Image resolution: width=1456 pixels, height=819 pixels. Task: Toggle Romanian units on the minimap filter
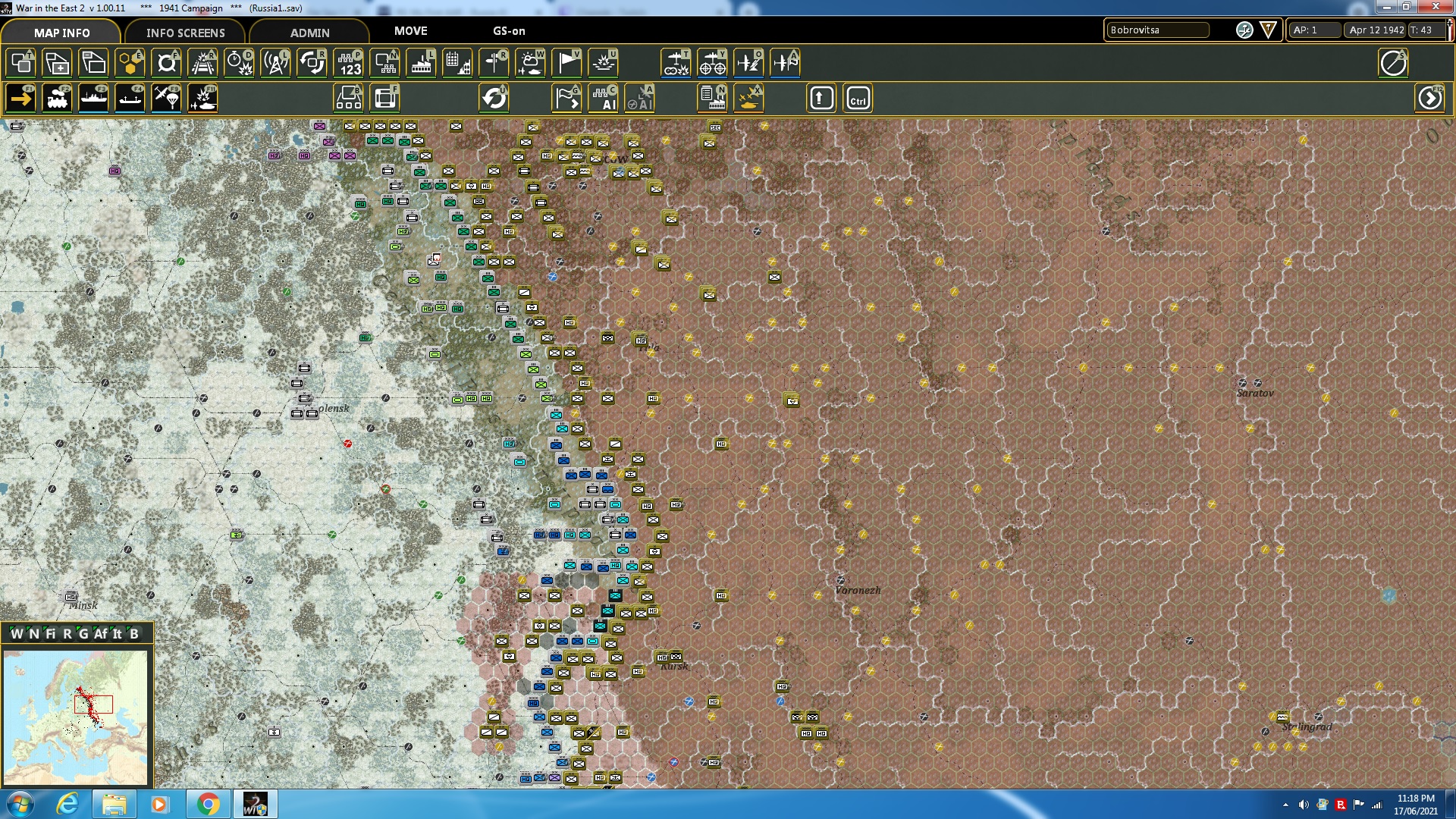[67, 634]
